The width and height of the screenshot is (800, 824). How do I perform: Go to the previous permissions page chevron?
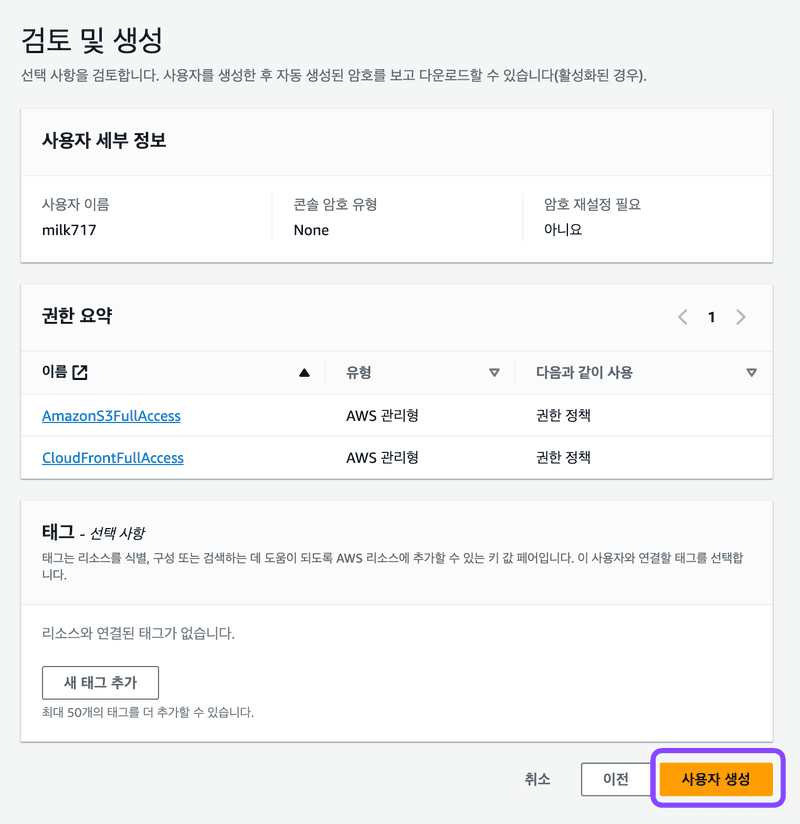click(683, 317)
